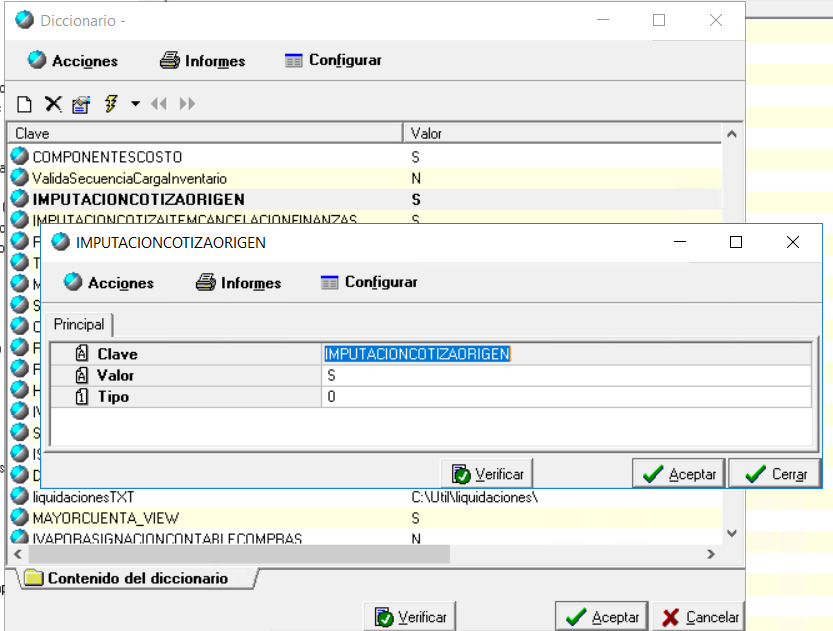Image resolution: width=833 pixels, height=631 pixels.
Task: Open Informes menu in IMPUTACIONCOTIZAORIGEN dialog
Action: point(239,283)
